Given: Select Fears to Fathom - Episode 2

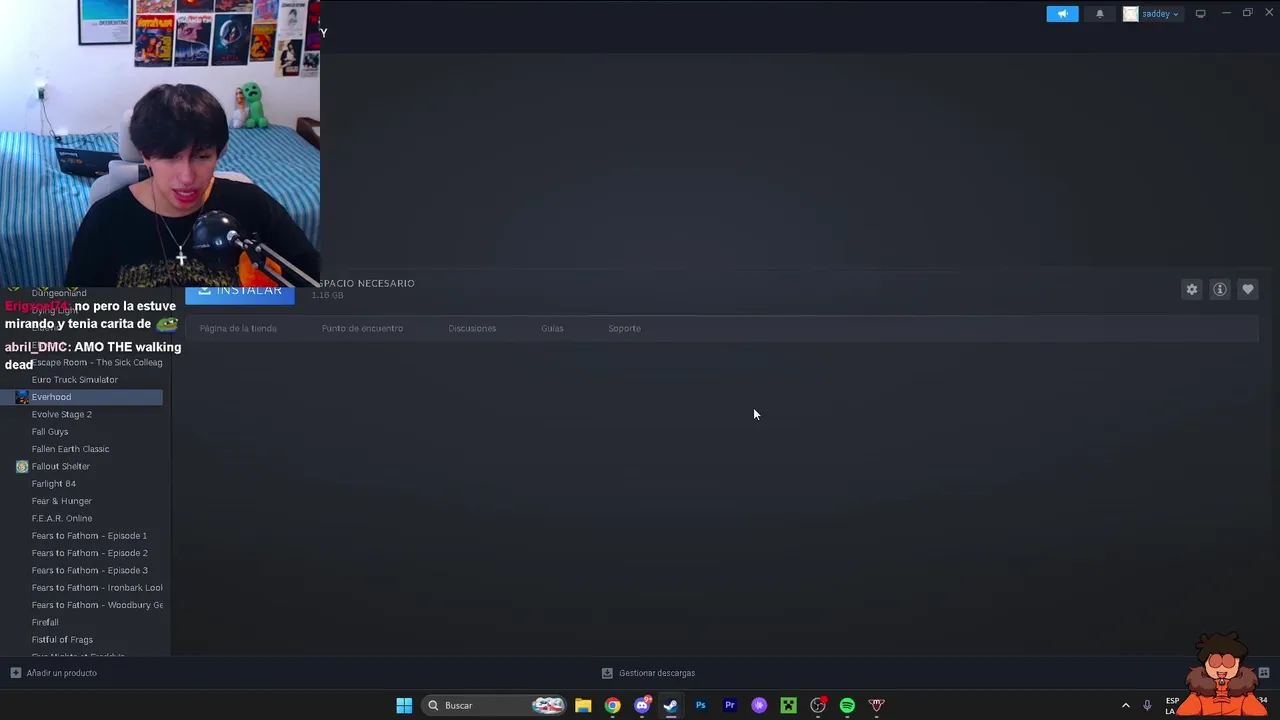Looking at the screenshot, I should (x=90, y=553).
